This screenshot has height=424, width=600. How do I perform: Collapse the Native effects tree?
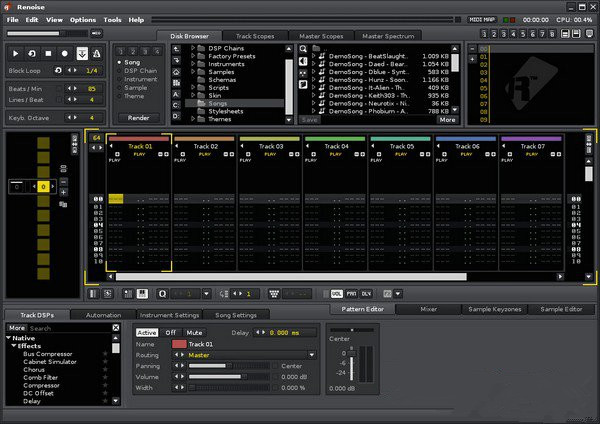click(8, 338)
